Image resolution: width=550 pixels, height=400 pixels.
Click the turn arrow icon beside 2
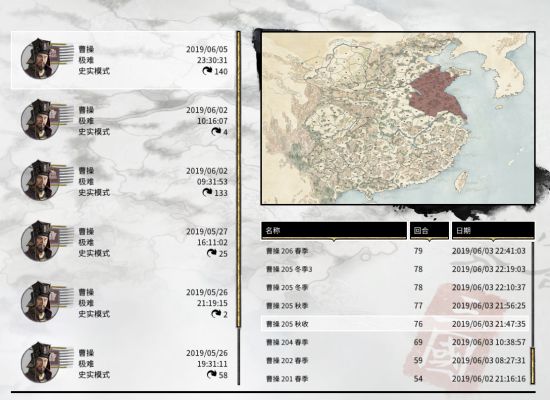point(216,314)
